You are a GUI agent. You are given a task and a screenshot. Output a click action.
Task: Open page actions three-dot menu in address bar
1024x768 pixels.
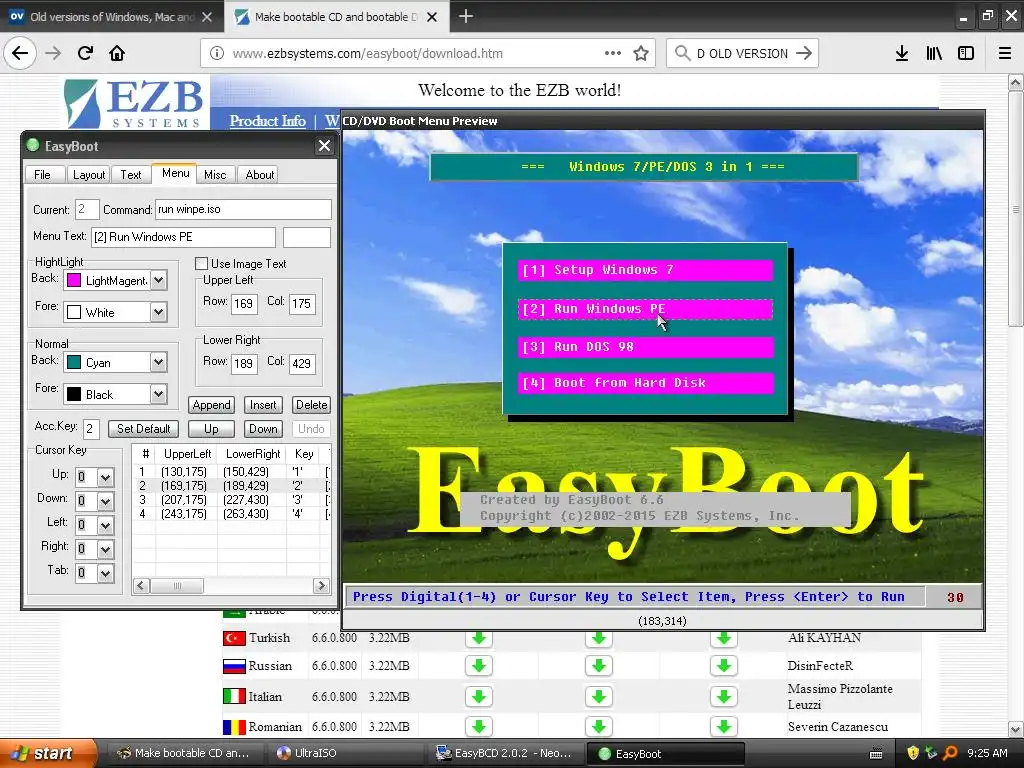[613, 53]
